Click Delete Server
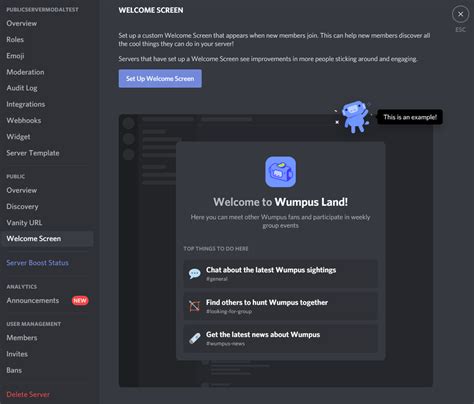 28,394
